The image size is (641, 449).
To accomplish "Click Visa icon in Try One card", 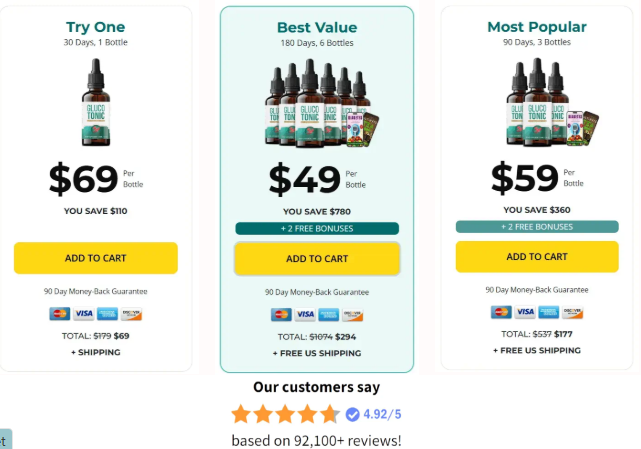I will click(x=83, y=313).
